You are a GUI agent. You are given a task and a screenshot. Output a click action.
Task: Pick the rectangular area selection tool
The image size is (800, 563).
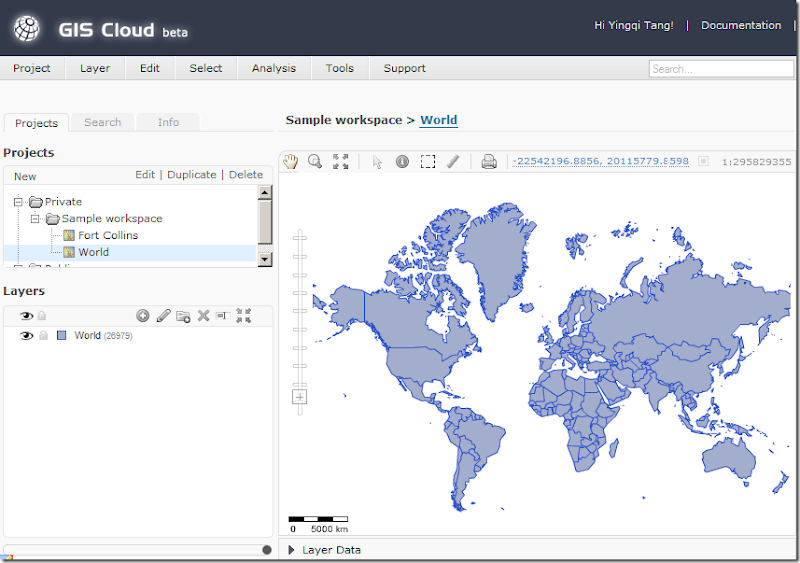pyautogui.click(x=428, y=161)
